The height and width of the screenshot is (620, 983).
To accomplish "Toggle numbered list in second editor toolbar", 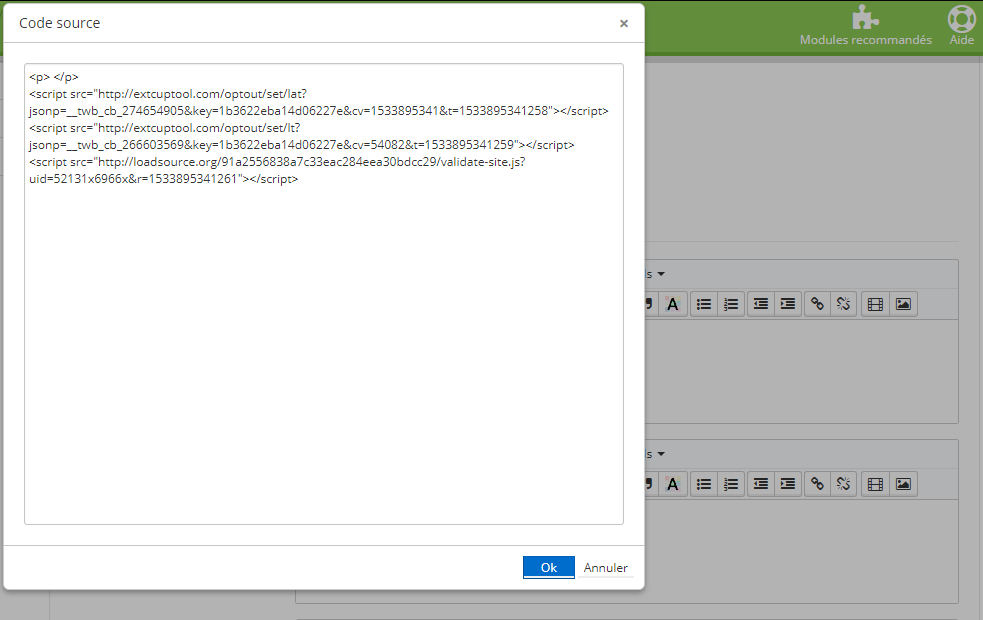I will [x=731, y=484].
